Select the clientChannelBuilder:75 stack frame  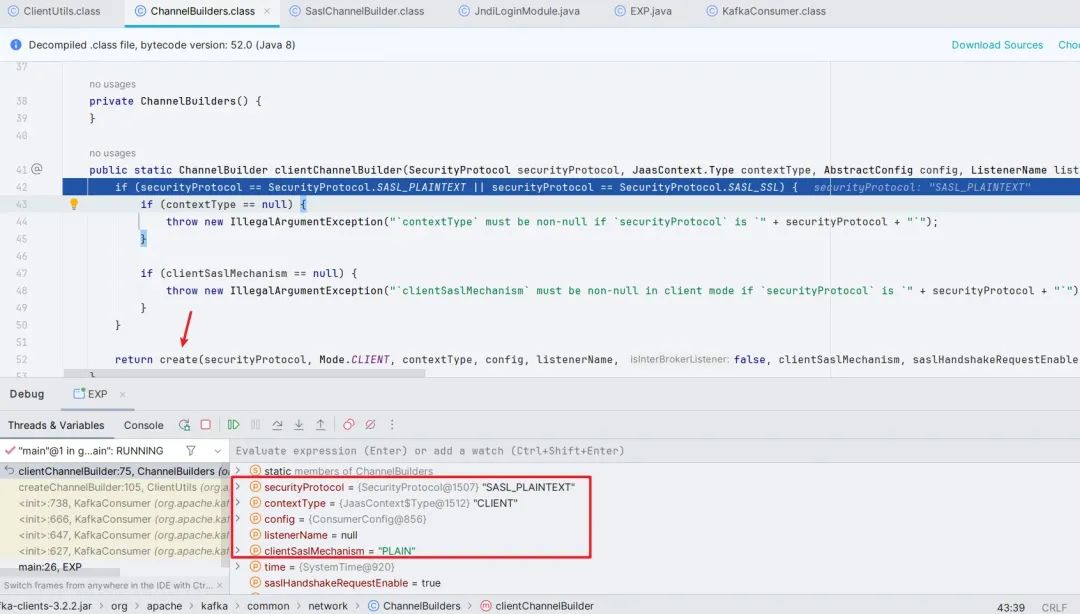coord(114,471)
